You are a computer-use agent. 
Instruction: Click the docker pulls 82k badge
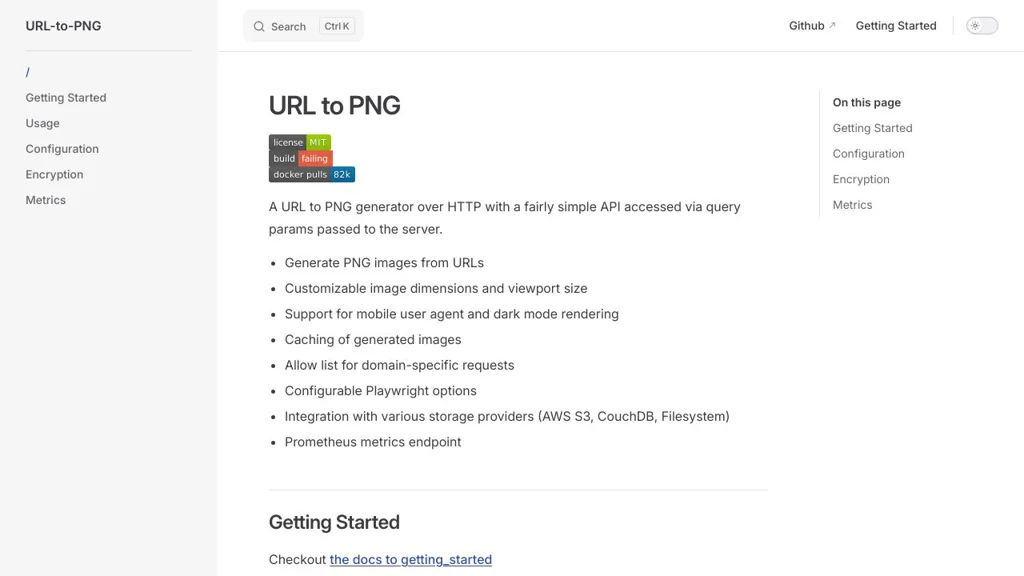311,174
